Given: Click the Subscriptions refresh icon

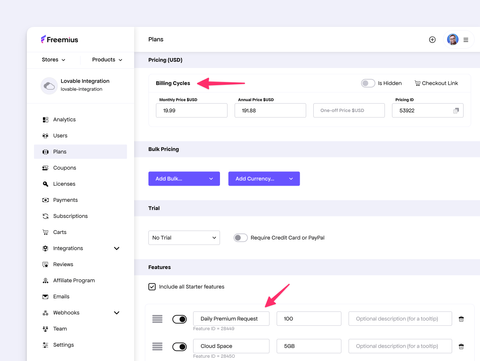Looking at the screenshot, I should pos(45,216).
